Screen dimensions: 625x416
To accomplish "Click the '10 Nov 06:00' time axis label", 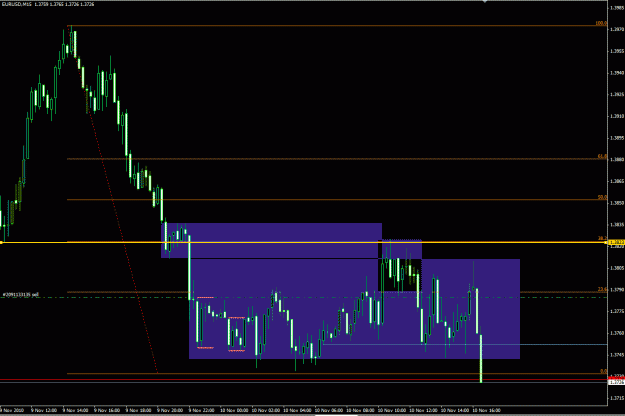I will pyautogui.click(x=329, y=410).
